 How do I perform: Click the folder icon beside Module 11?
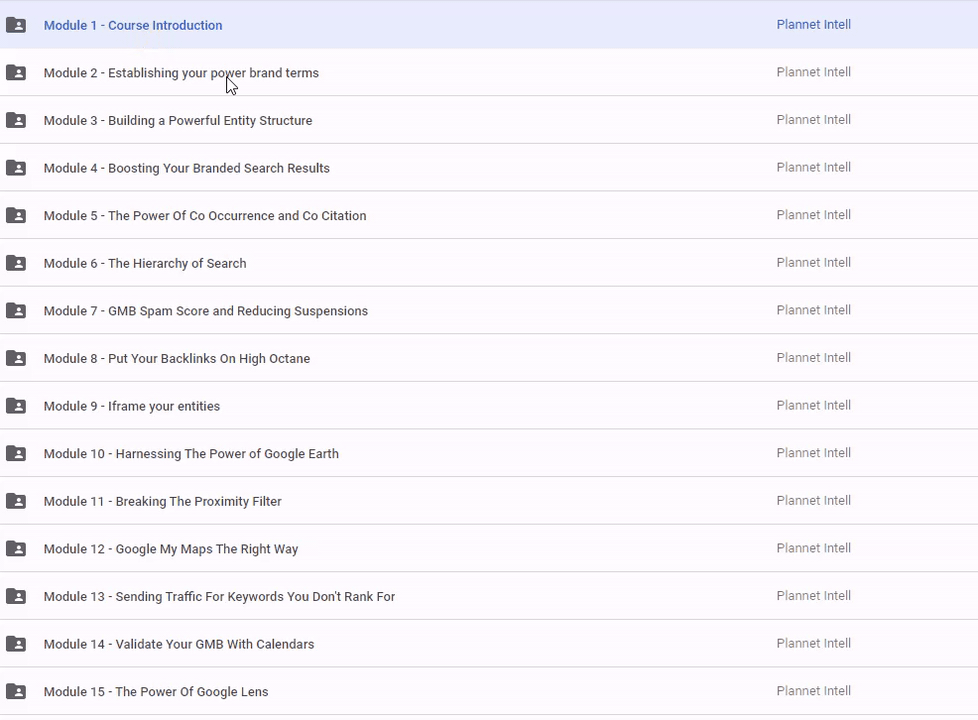16,501
